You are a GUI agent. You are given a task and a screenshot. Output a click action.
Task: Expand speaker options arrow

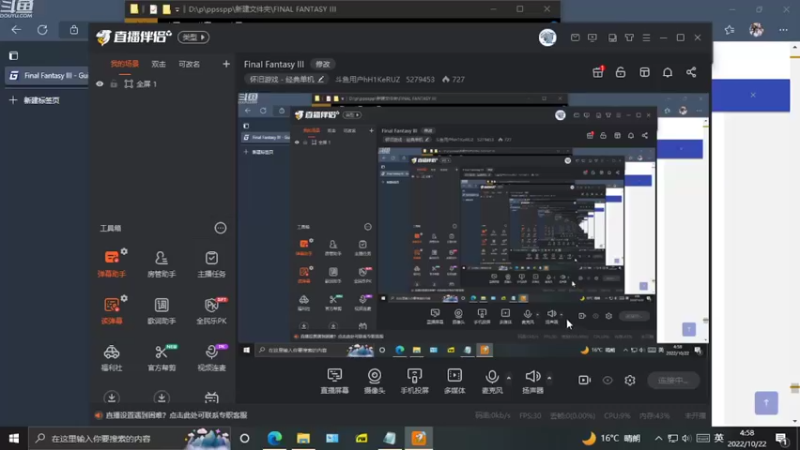[x=549, y=378]
